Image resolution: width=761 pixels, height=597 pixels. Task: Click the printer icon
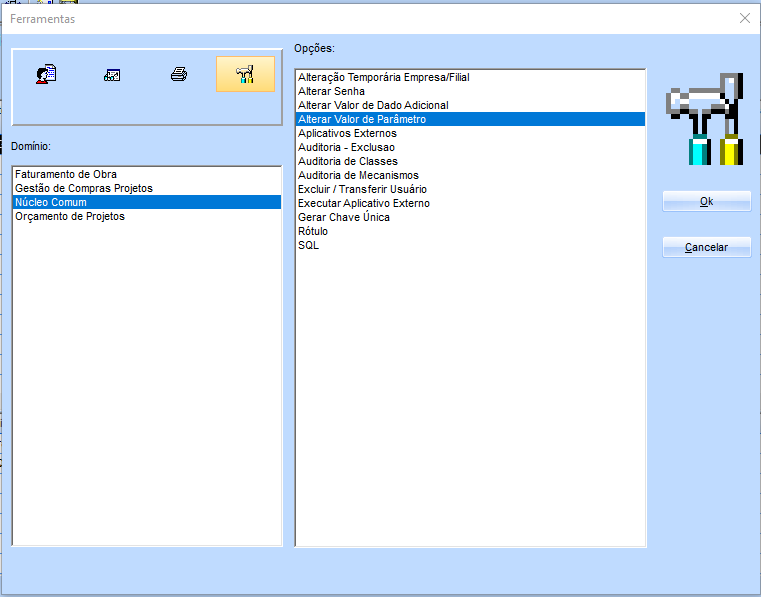click(179, 74)
